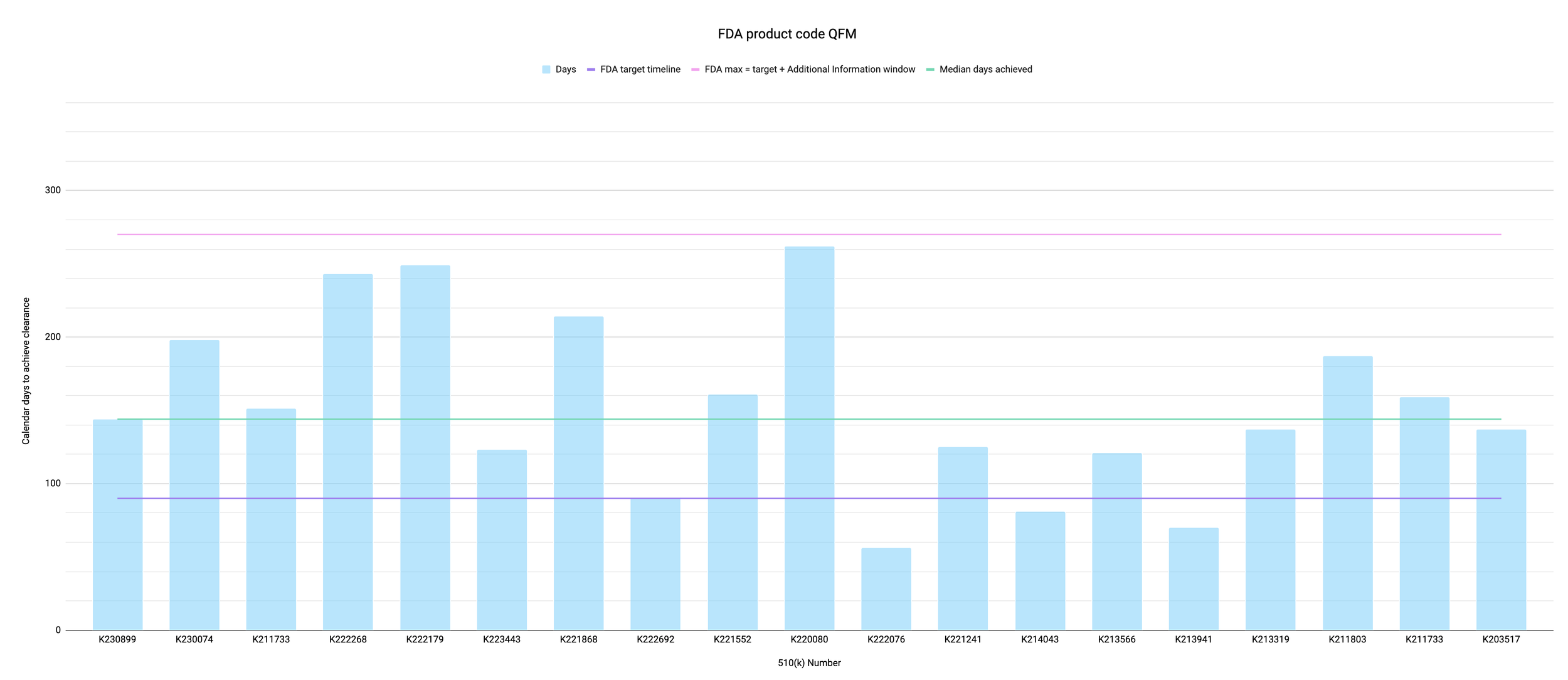Select the bar above K221241
This screenshot has height=680, width=1568.
[963, 539]
